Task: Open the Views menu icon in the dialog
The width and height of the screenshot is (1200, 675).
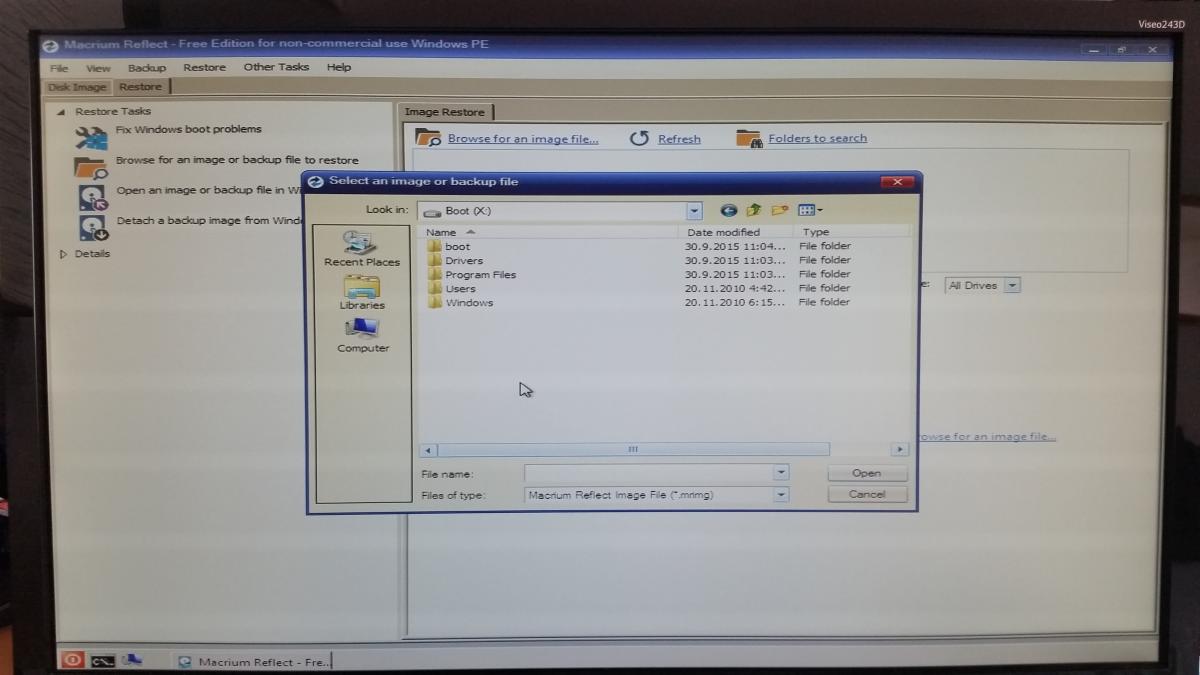Action: (x=810, y=210)
